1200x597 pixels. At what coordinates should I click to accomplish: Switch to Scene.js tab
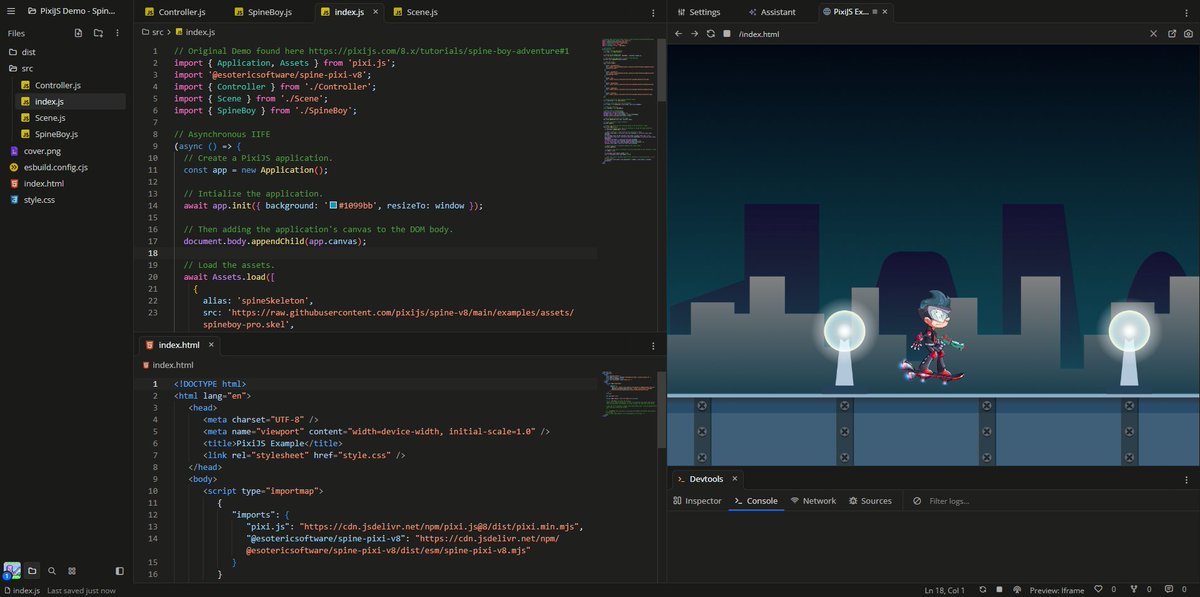(x=414, y=12)
